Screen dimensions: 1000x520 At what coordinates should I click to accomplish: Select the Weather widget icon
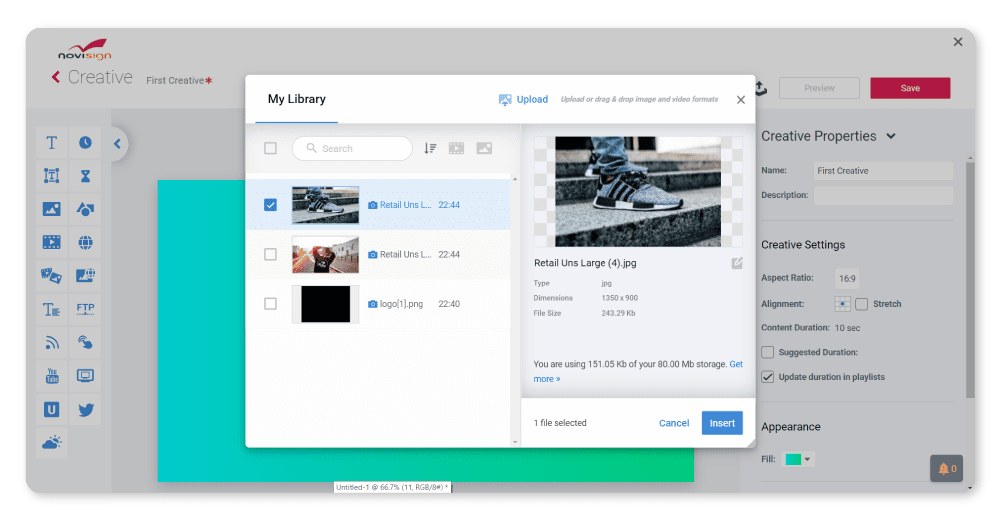click(52, 442)
